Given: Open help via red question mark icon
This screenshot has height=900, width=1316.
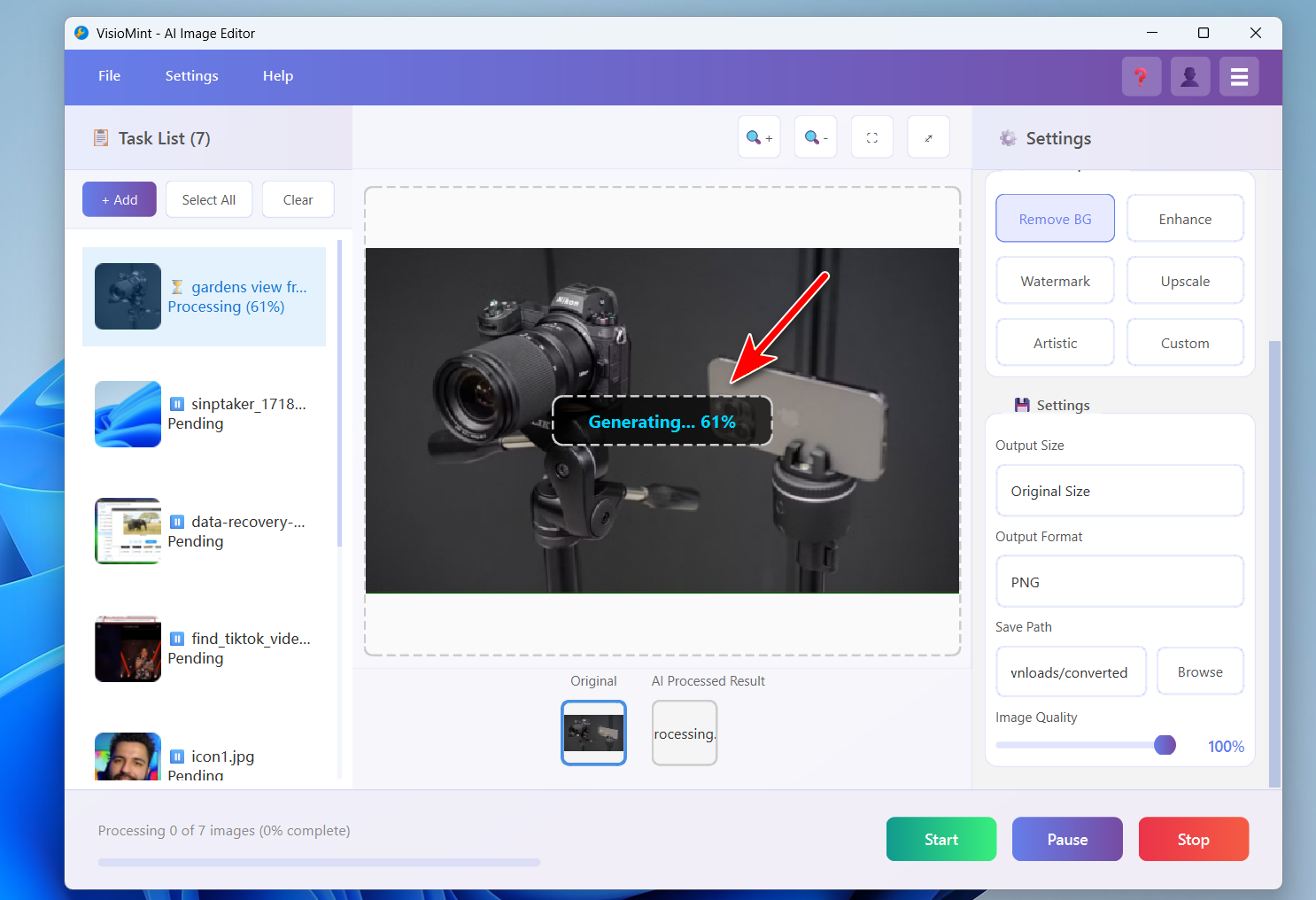Looking at the screenshot, I should (x=1141, y=77).
